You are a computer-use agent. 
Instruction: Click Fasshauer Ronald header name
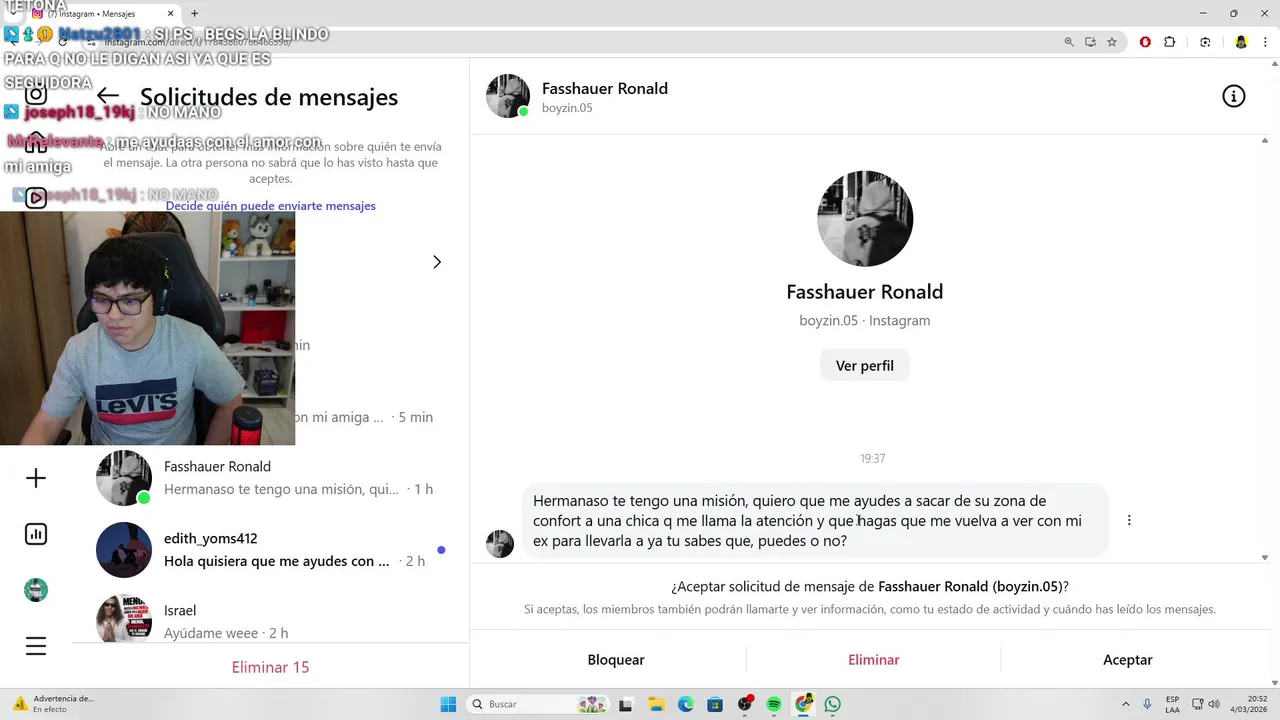pyautogui.click(x=605, y=88)
